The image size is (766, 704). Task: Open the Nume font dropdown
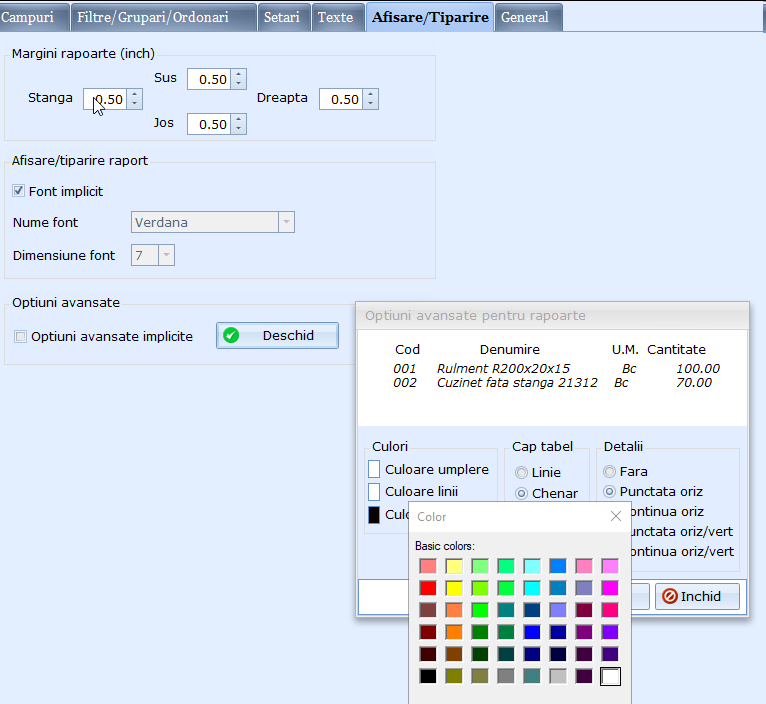click(x=287, y=222)
